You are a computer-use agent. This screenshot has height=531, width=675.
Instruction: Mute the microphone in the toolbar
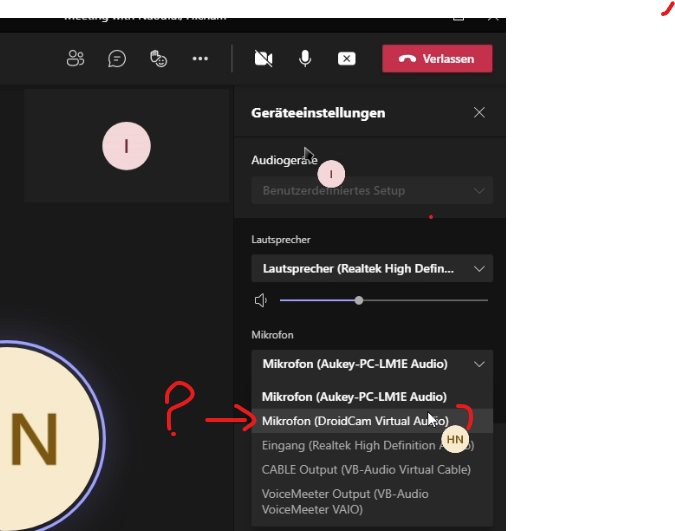coord(305,59)
